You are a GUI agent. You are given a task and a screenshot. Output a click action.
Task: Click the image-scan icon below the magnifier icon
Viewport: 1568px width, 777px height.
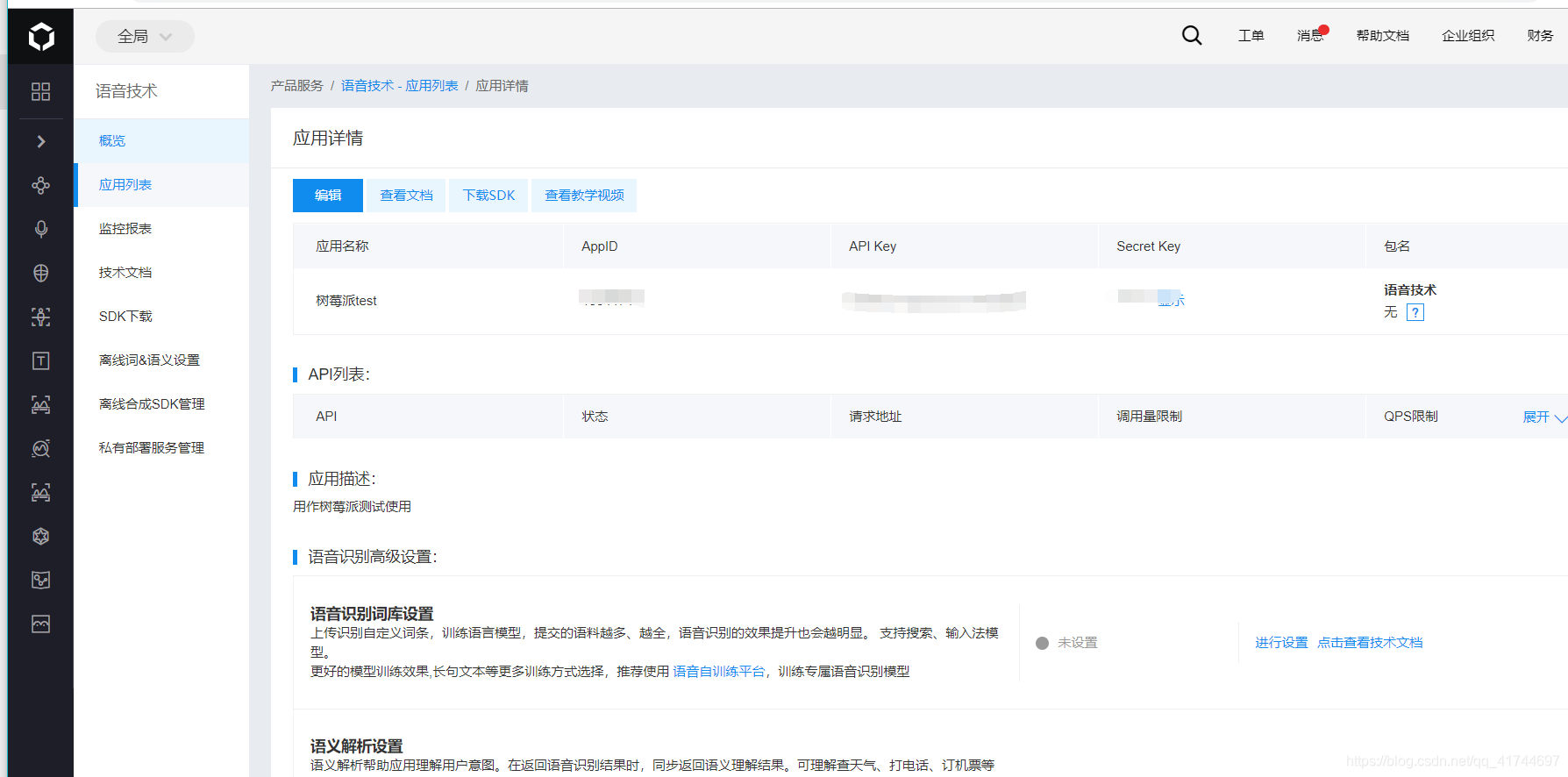(x=40, y=492)
